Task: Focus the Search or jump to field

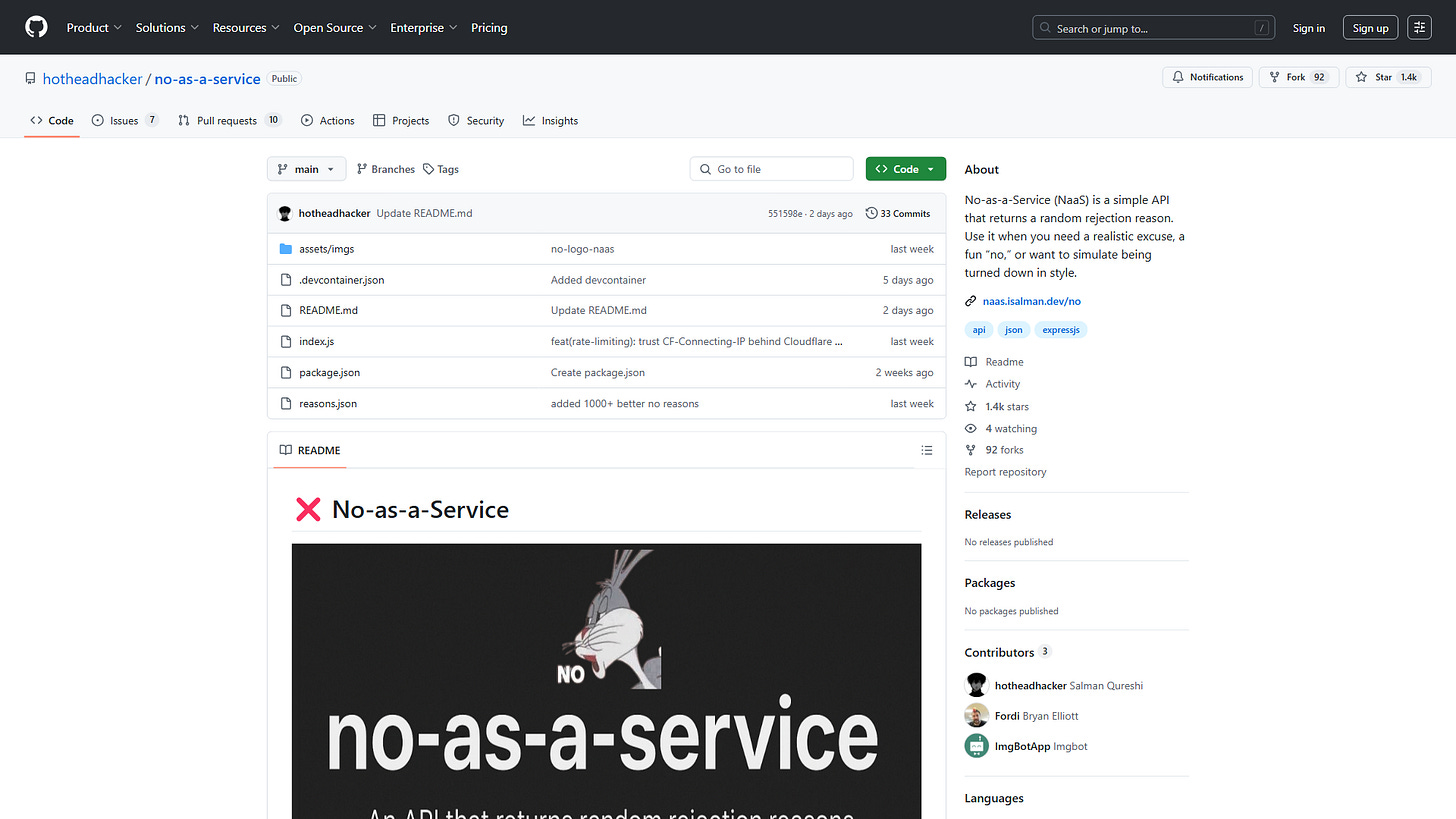Action: [1154, 28]
